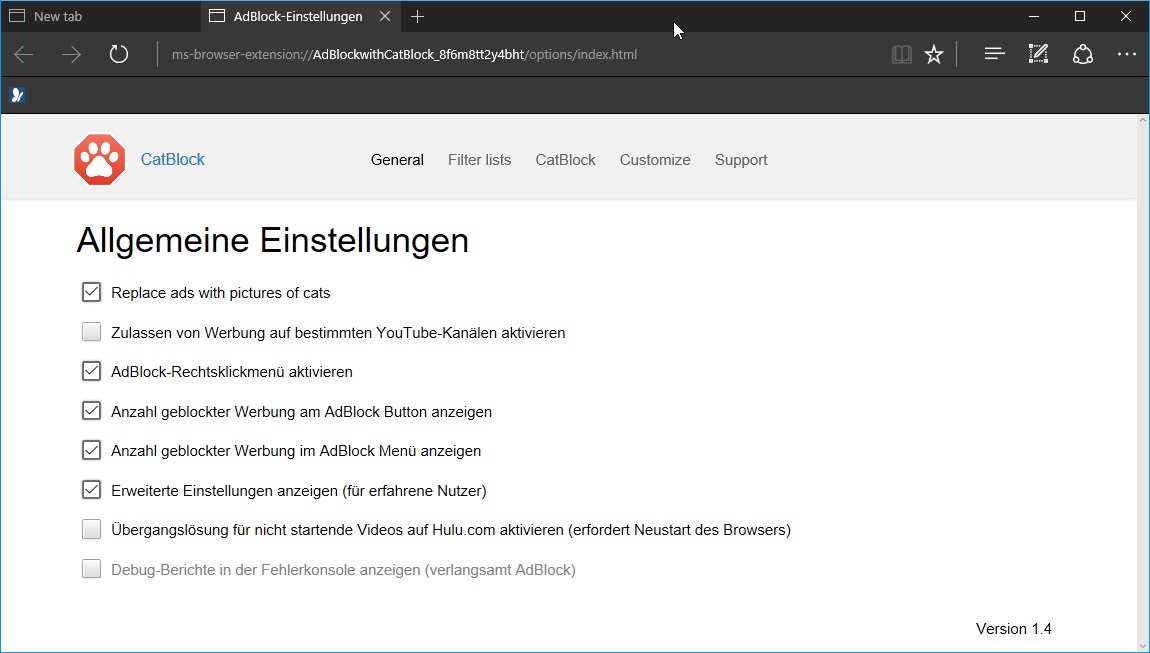Viewport: 1150px width, 653px height.
Task: Click the vertical scrollbar up arrow
Action: point(1143,120)
